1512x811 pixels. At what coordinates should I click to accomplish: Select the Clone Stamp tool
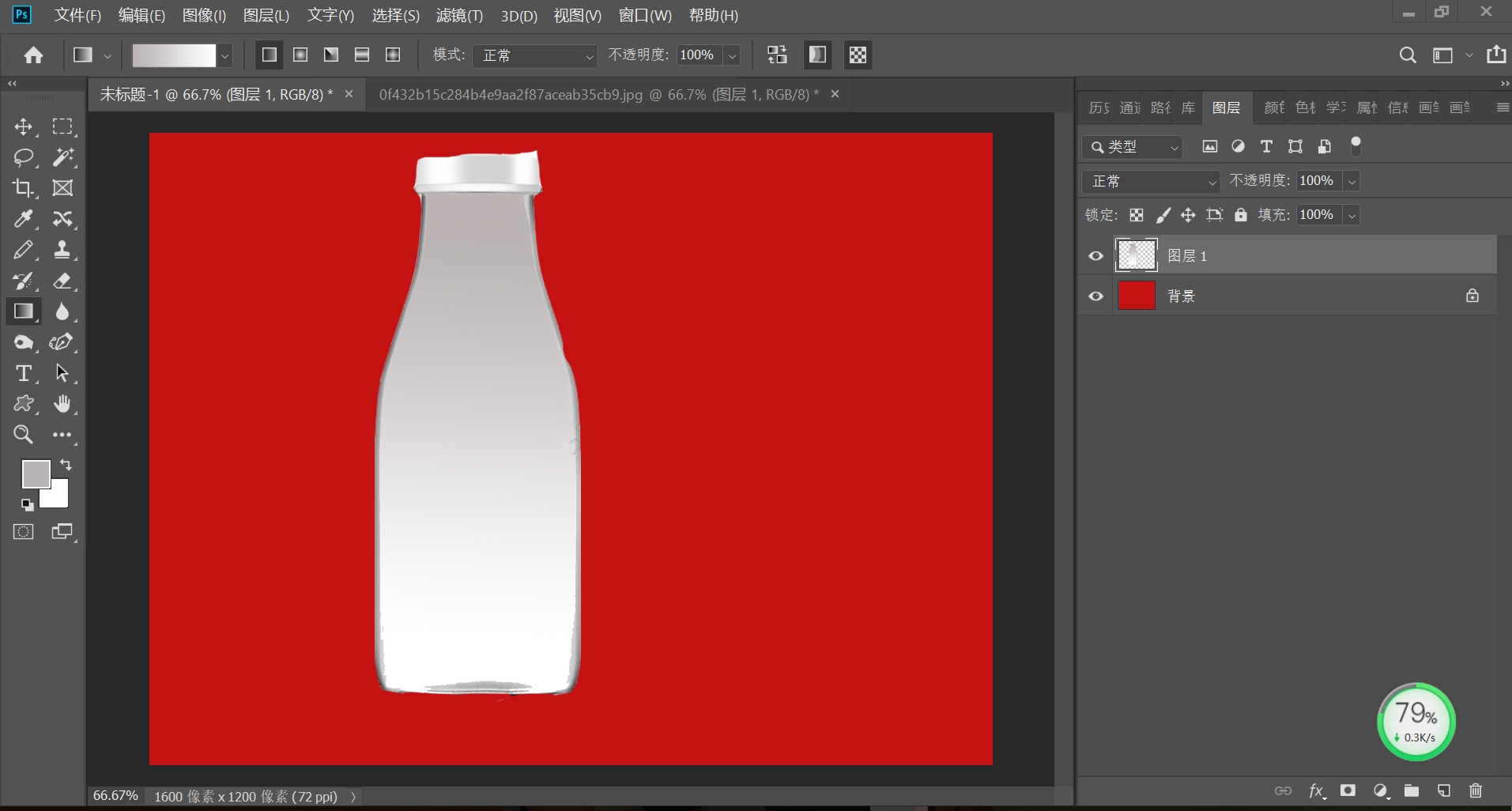tap(62, 250)
